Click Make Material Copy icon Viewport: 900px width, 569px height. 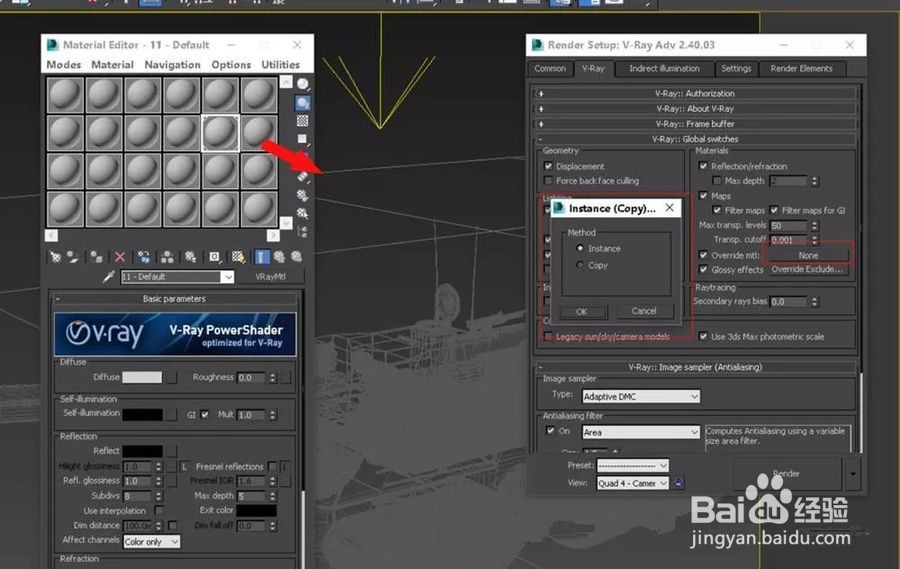tap(143, 257)
